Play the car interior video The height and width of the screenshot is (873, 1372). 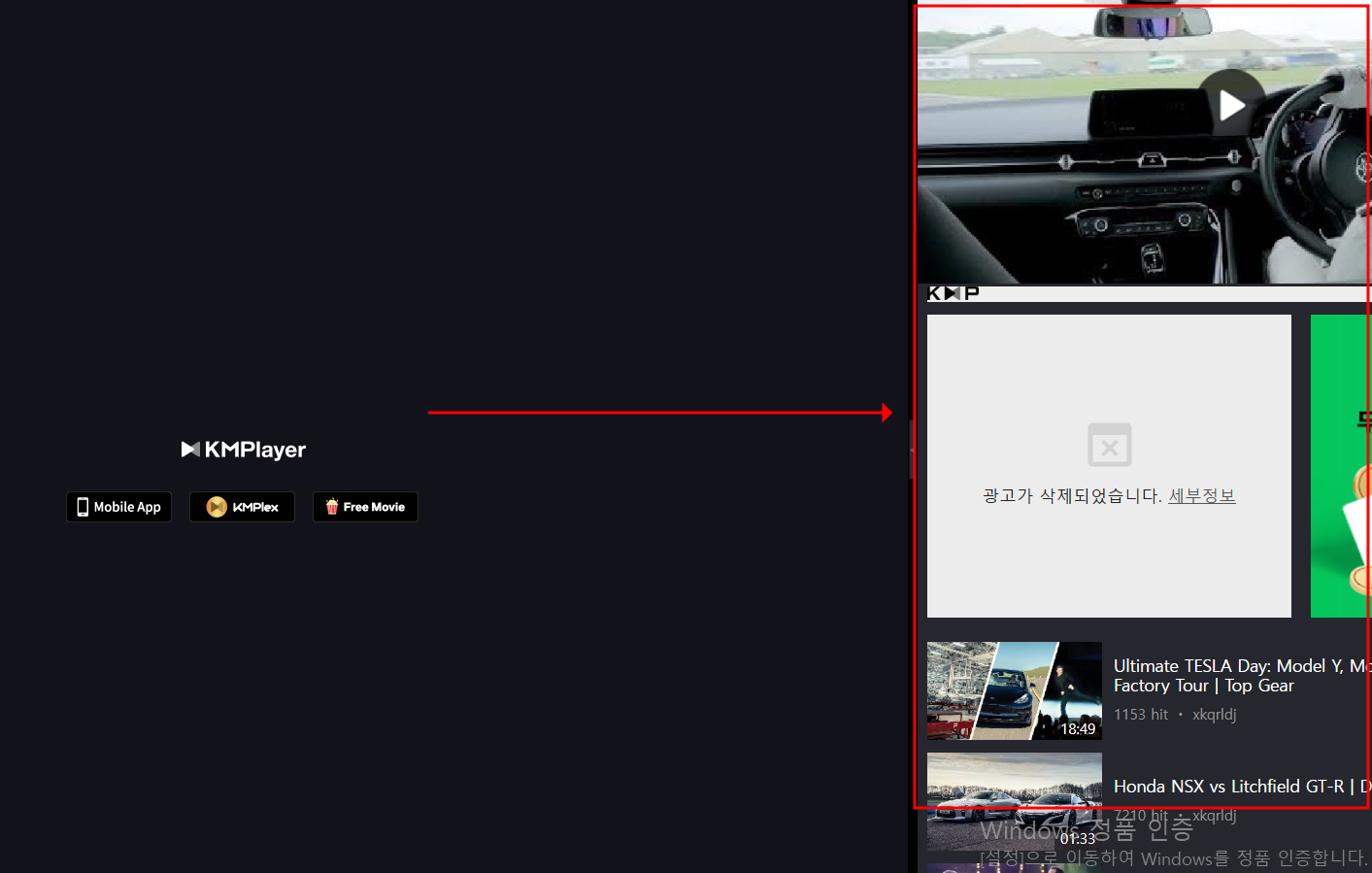[x=1232, y=105]
